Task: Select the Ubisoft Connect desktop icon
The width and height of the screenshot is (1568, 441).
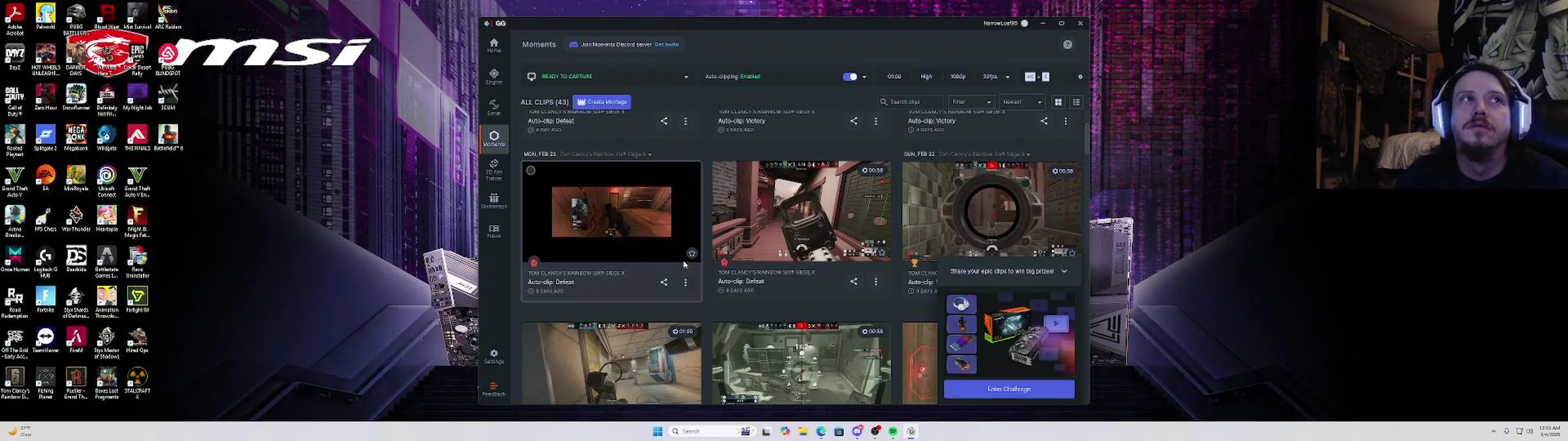Action: [x=107, y=181]
